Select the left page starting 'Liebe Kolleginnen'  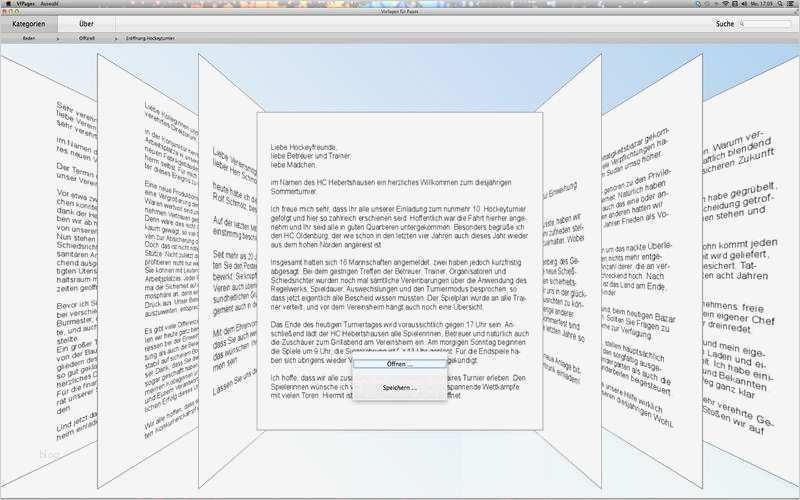[148, 270]
